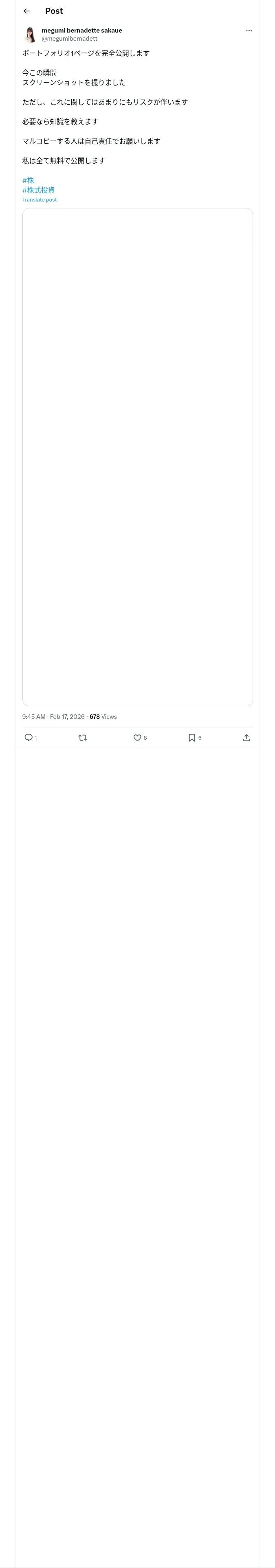This screenshot has height=1568, width=275.
Task: Click the 9:45 AM Feb 17, 2026 timestamp
Action: (x=53, y=716)
